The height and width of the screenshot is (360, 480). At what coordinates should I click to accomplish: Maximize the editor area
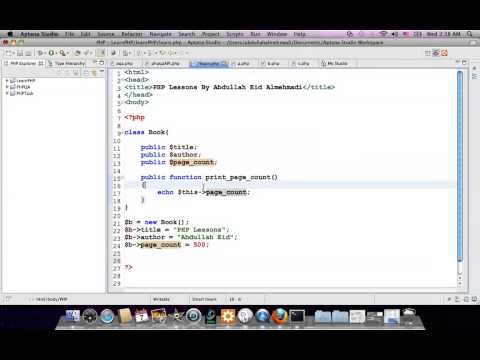click(x=464, y=62)
